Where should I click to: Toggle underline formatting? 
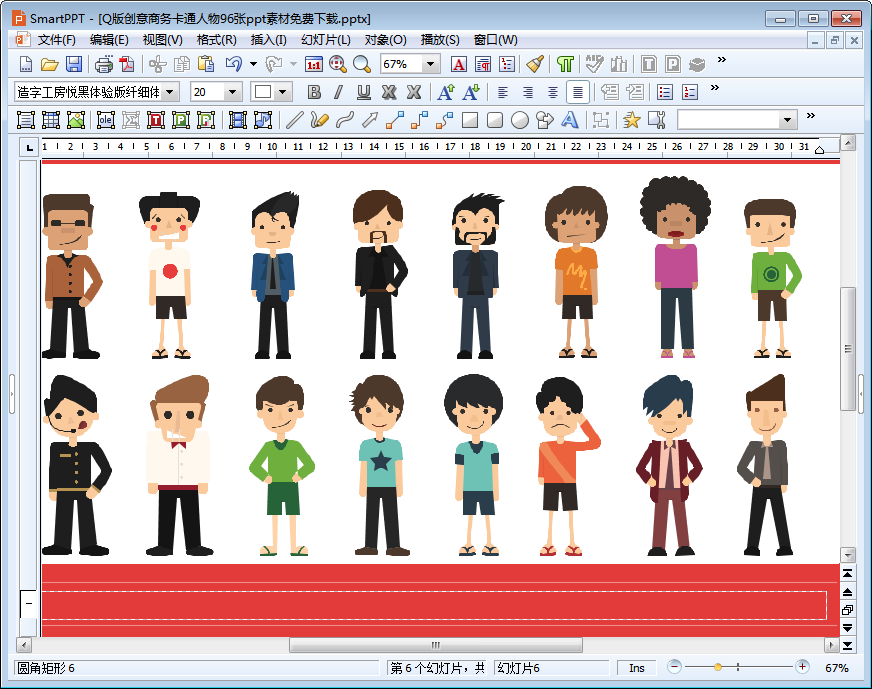(364, 92)
